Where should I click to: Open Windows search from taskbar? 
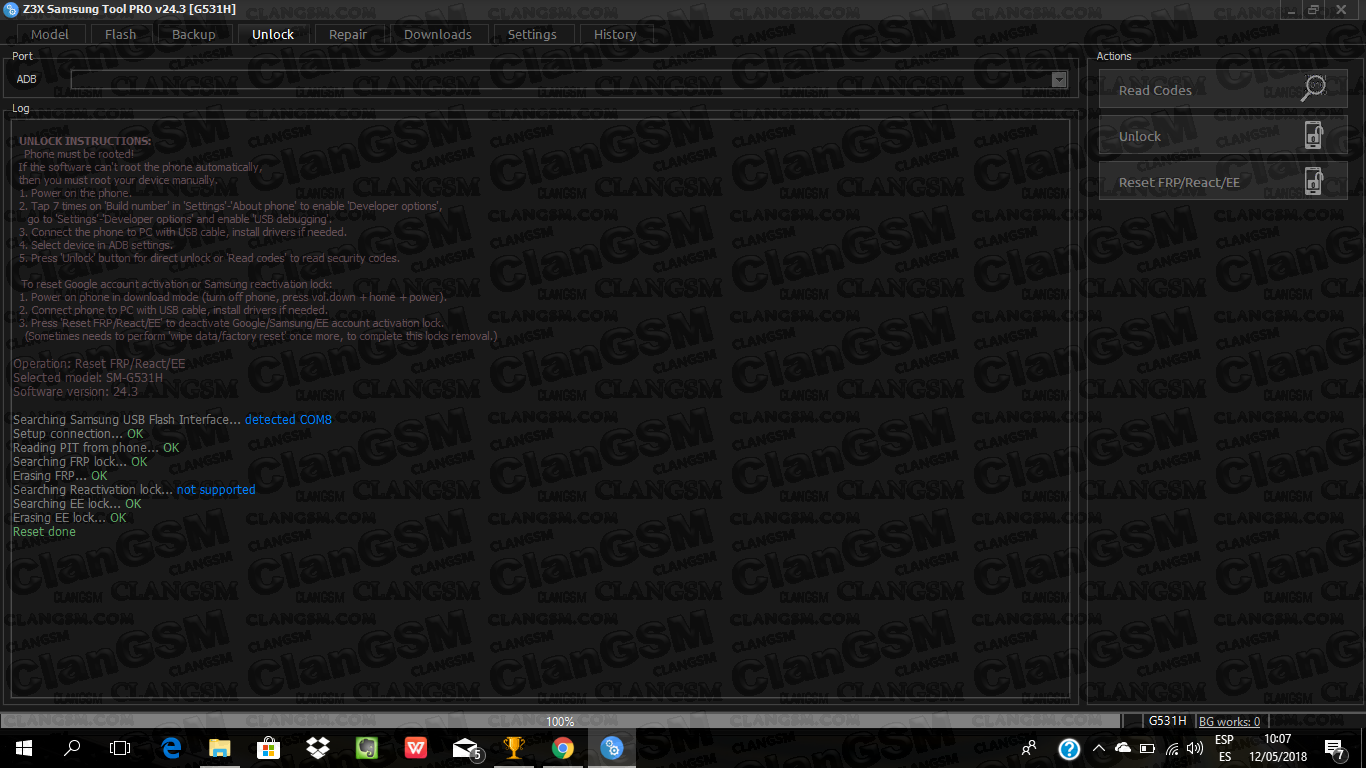point(72,748)
